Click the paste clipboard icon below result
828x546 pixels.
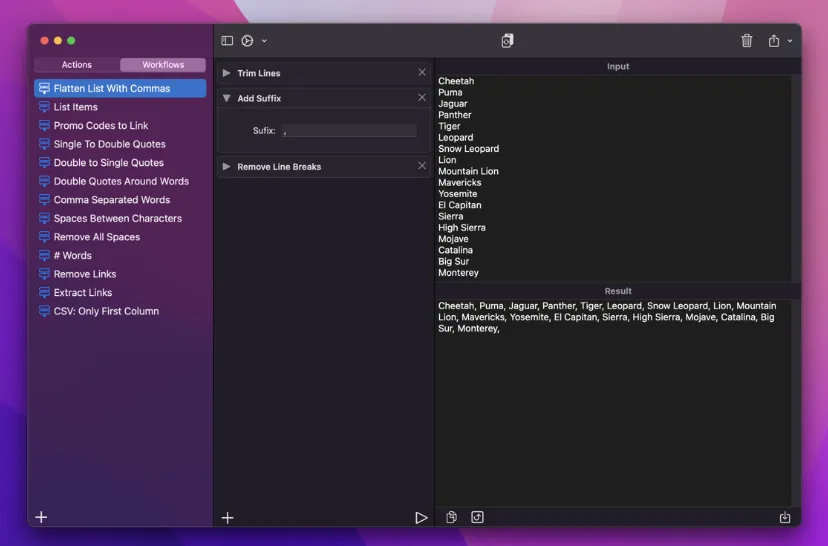tap(451, 517)
